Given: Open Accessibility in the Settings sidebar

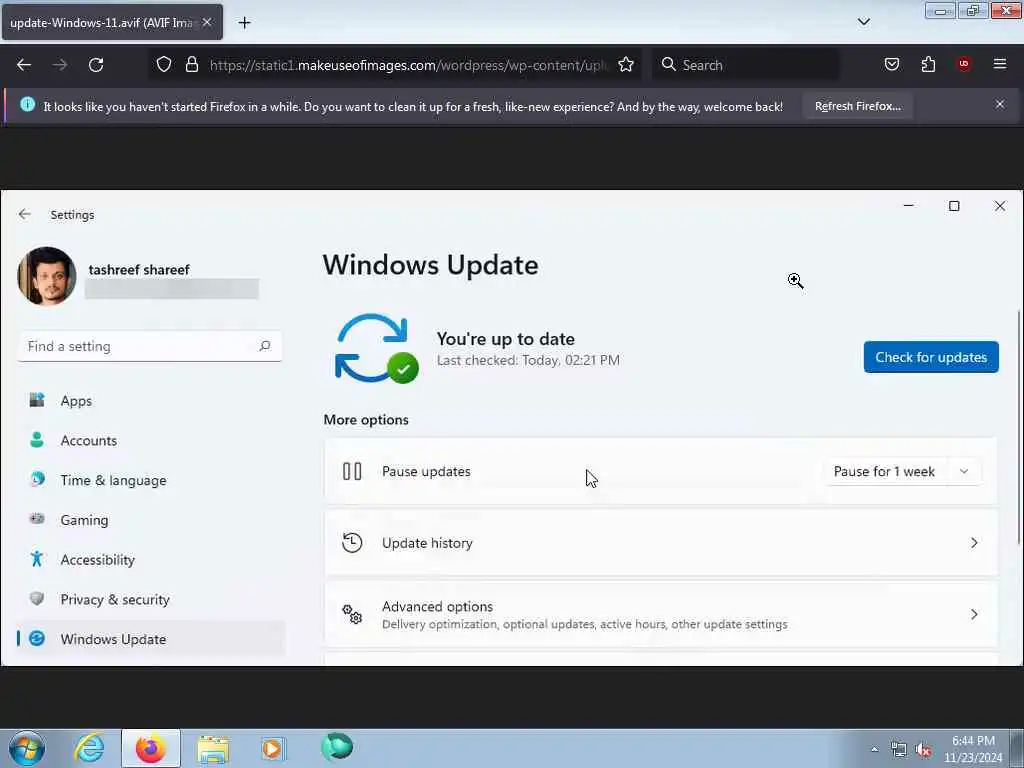Looking at the screenshot, I should [x=150, y=560].
